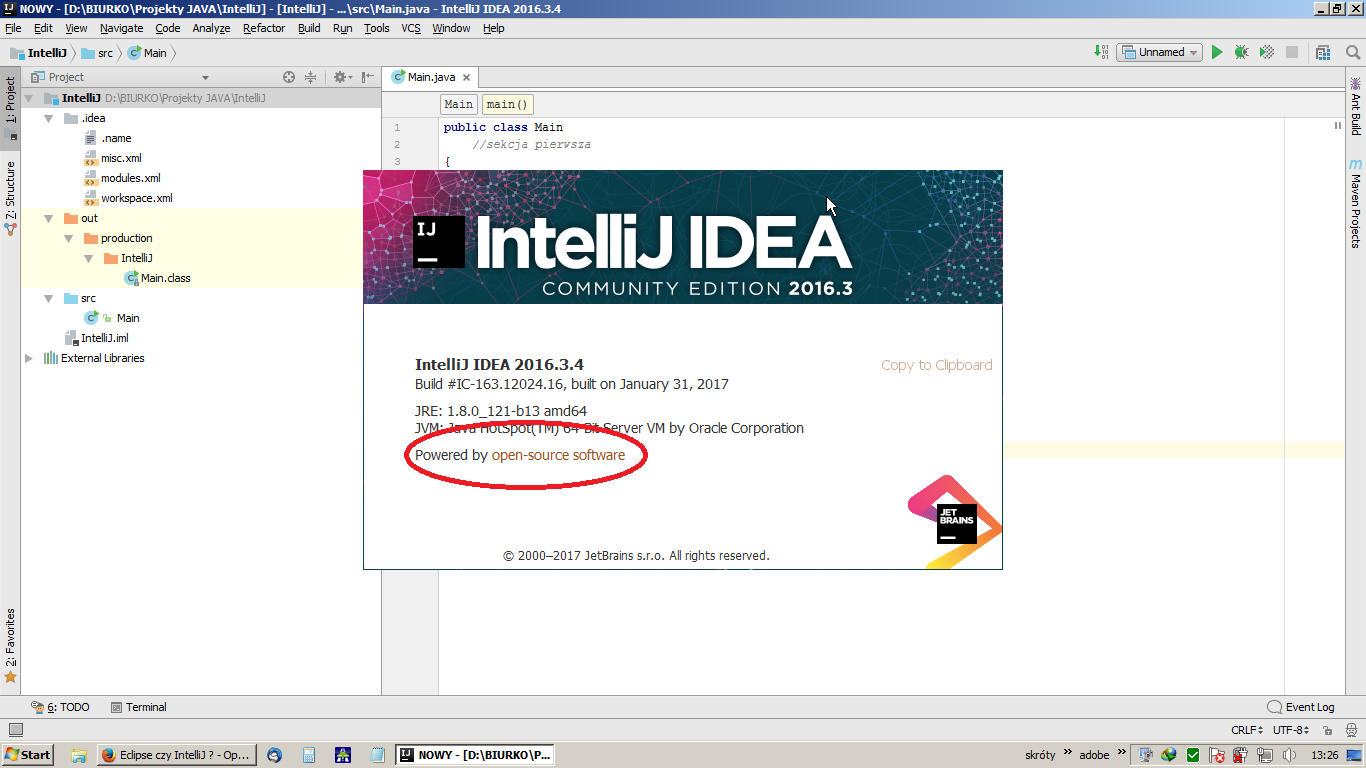Collapse all icon in Project panel
Screen dimensions: 1366x768
(310, 77)
